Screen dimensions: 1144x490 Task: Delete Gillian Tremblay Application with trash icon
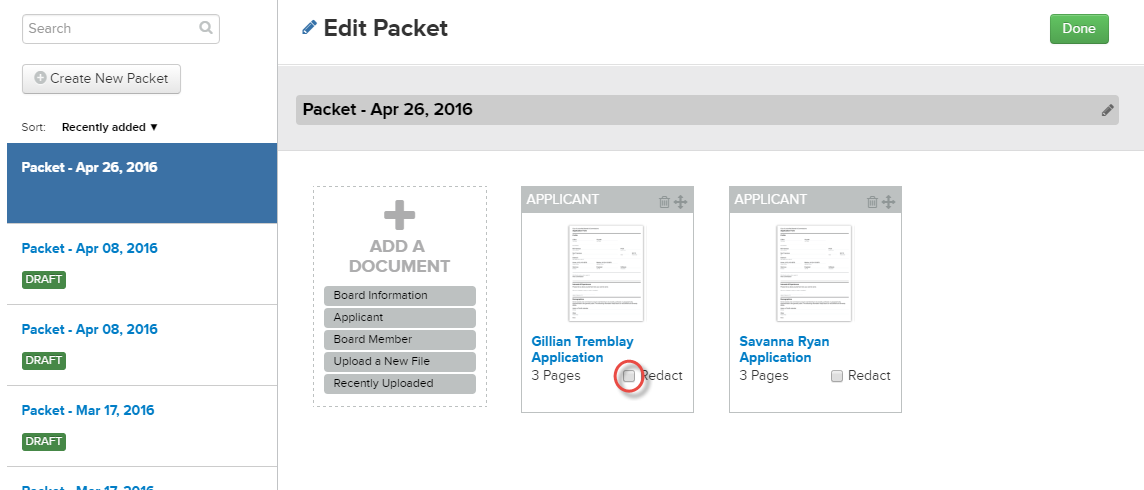coord(665,202)
